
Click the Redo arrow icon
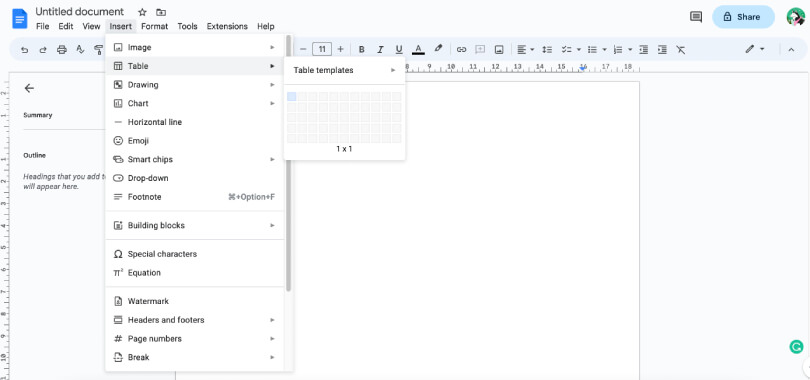point(43,50)
